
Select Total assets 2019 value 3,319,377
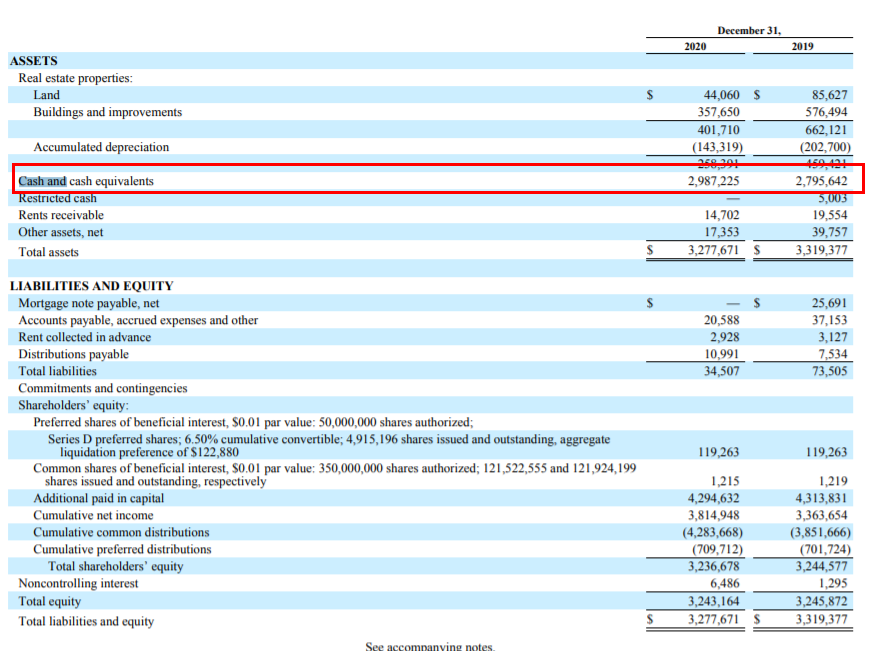[x=821, y=251]
